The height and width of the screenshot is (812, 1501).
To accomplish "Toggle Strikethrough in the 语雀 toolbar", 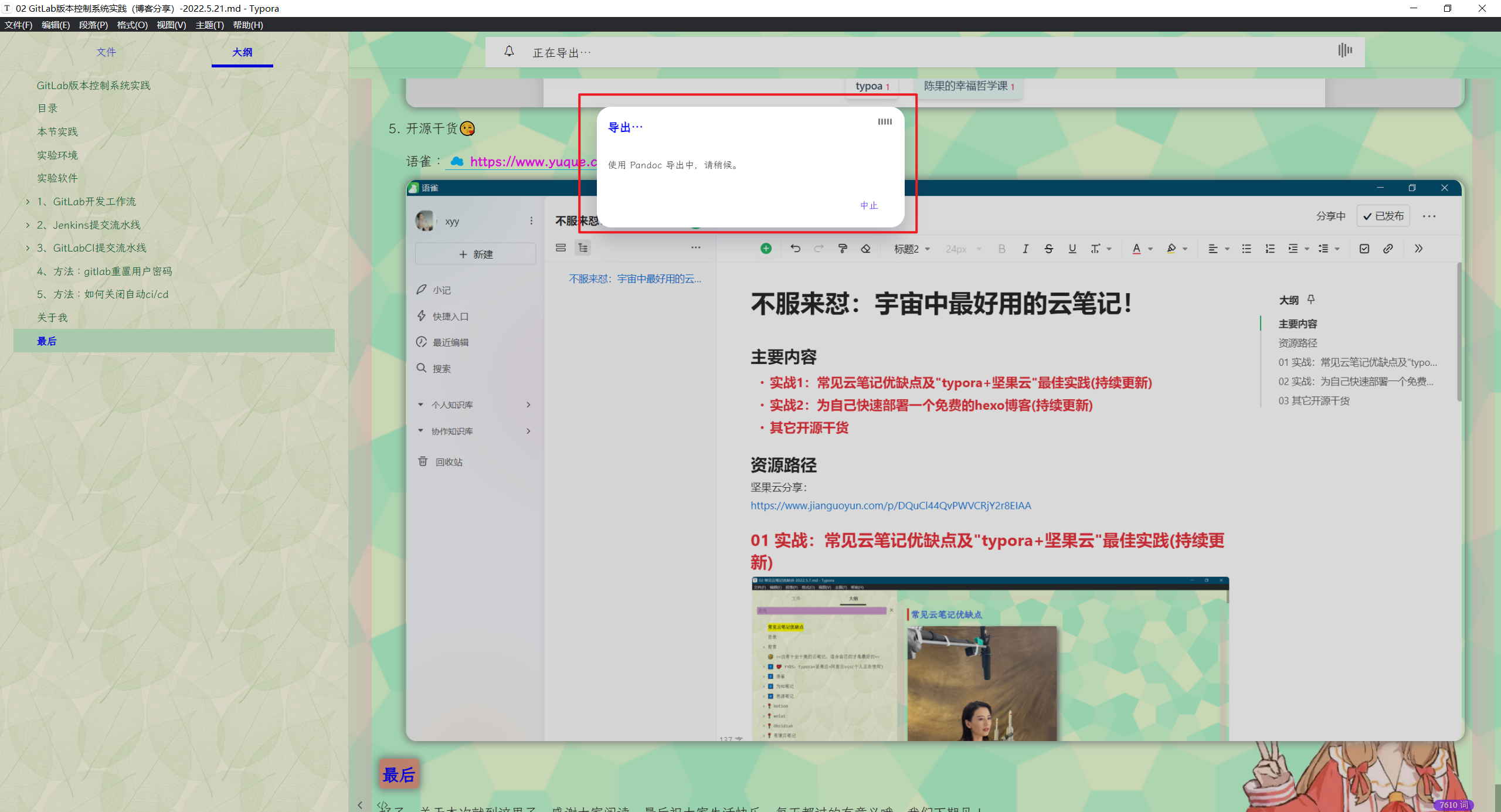I will (1049, 249).
